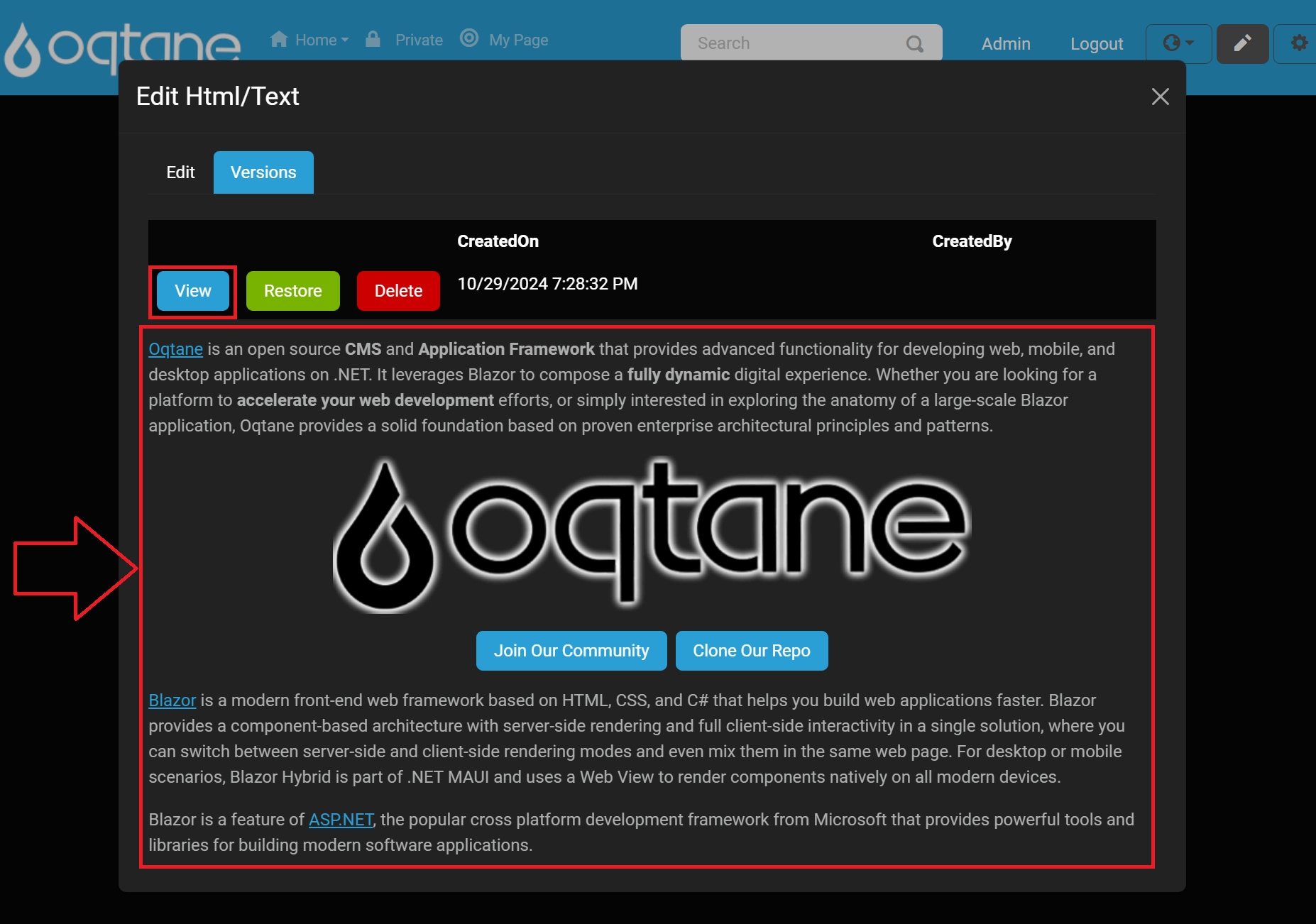Open the Blazor hyperlink
1316x924 pixels.
(x=172, y=700)
